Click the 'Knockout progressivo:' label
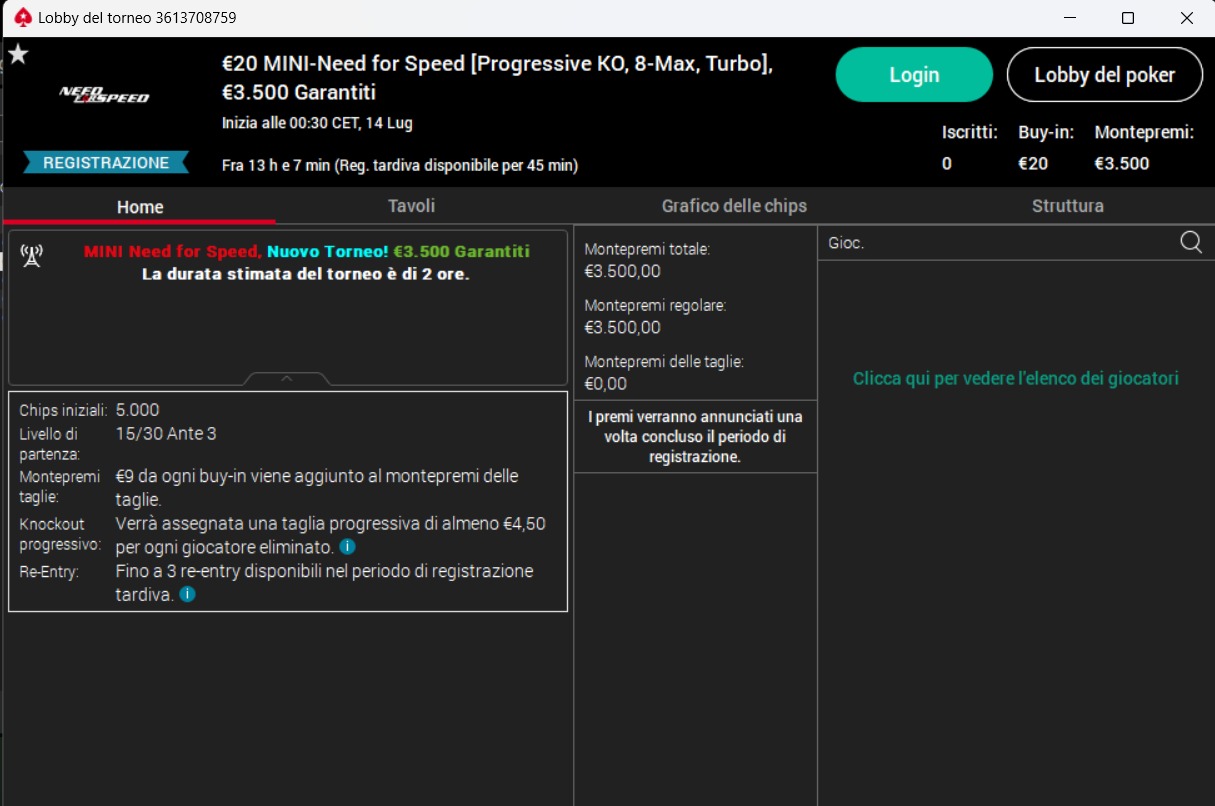This screenshot has height=806, width=1215. (60, 534)
